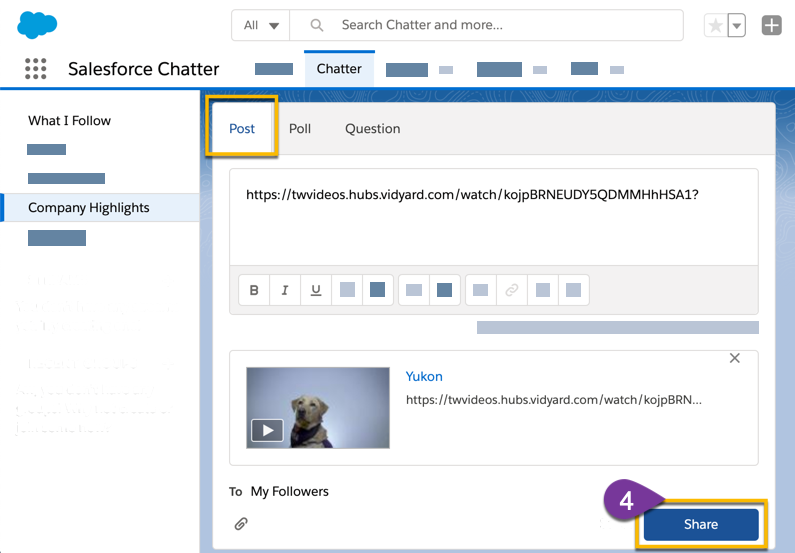The image size is (795, 553).
Task: Toggle bold formatting
Action: tap(254, 290)
